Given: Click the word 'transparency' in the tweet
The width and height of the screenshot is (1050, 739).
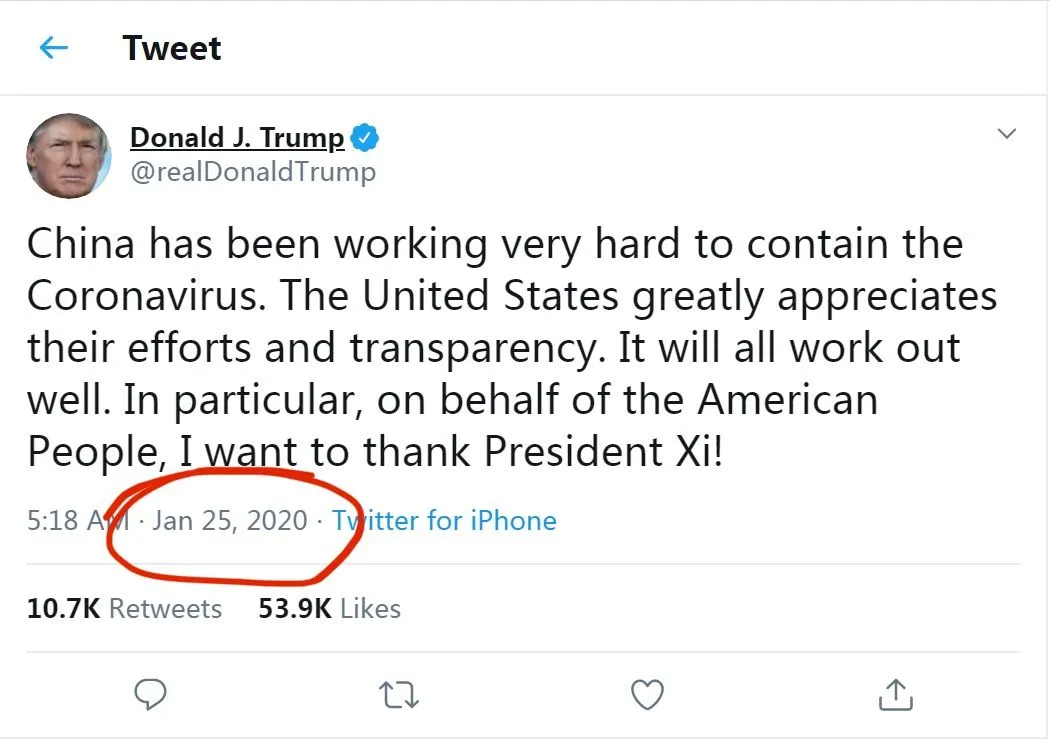Looking at the screenshot, I should (x=476, y=348).
